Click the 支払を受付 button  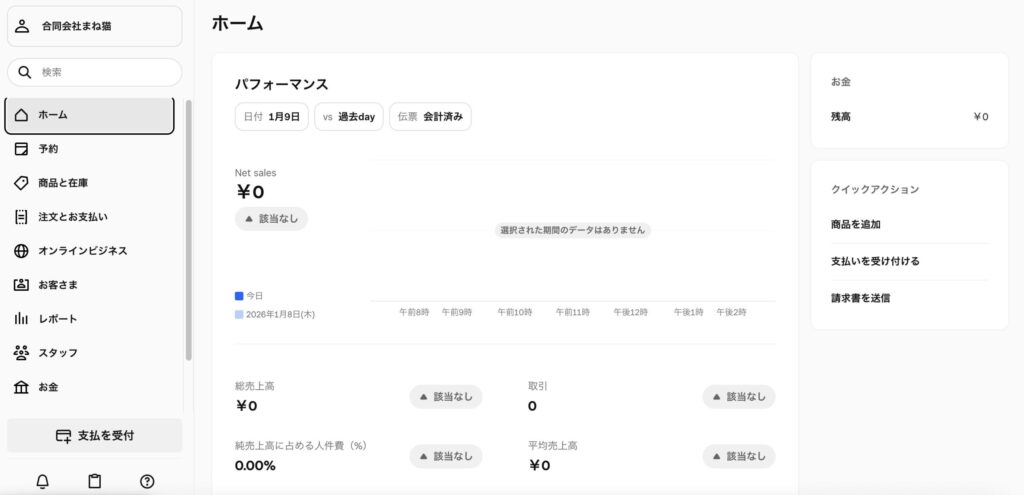coord(95,435)
